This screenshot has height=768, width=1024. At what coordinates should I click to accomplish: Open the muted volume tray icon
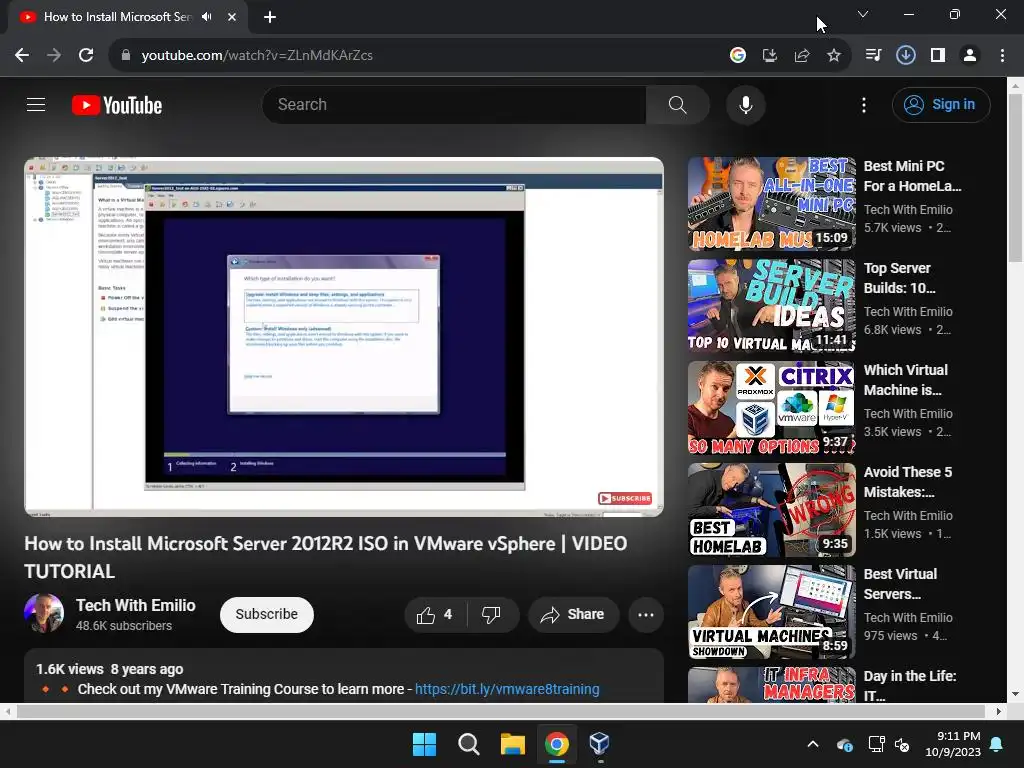coord(903,744)
